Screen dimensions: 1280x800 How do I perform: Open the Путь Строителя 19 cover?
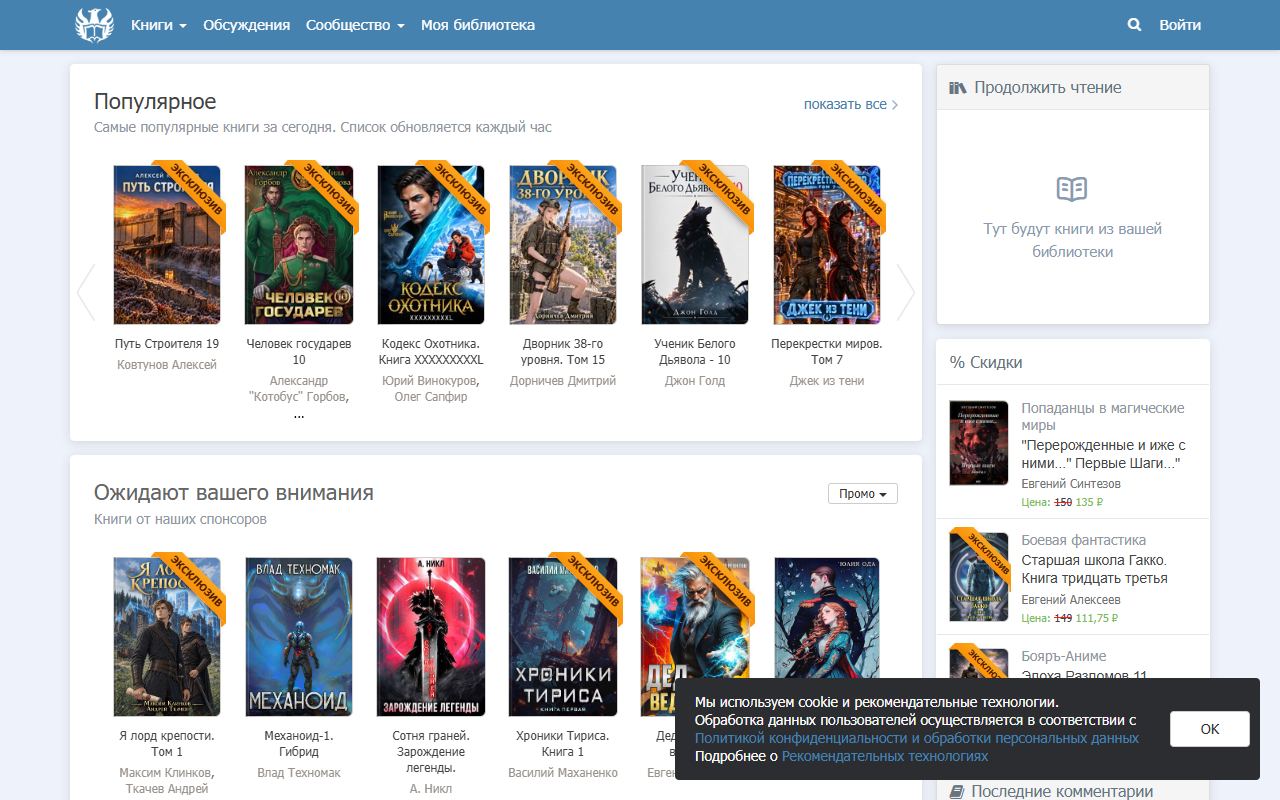coord(167,245)
